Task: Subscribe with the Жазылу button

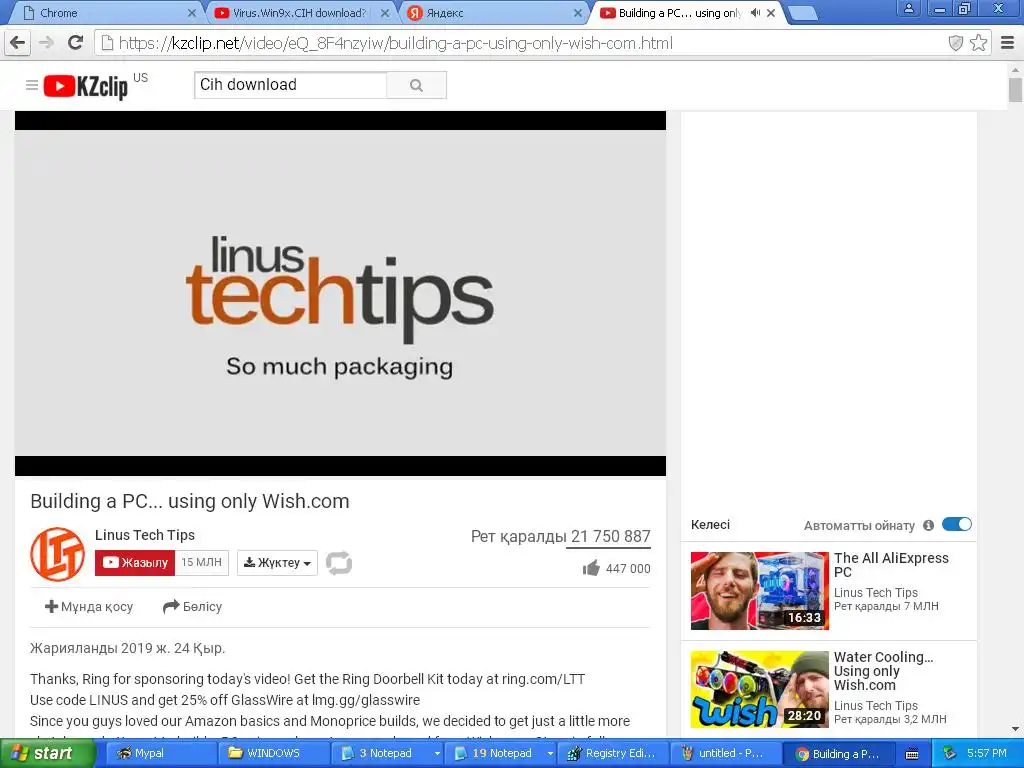Action: click(135, 562)
